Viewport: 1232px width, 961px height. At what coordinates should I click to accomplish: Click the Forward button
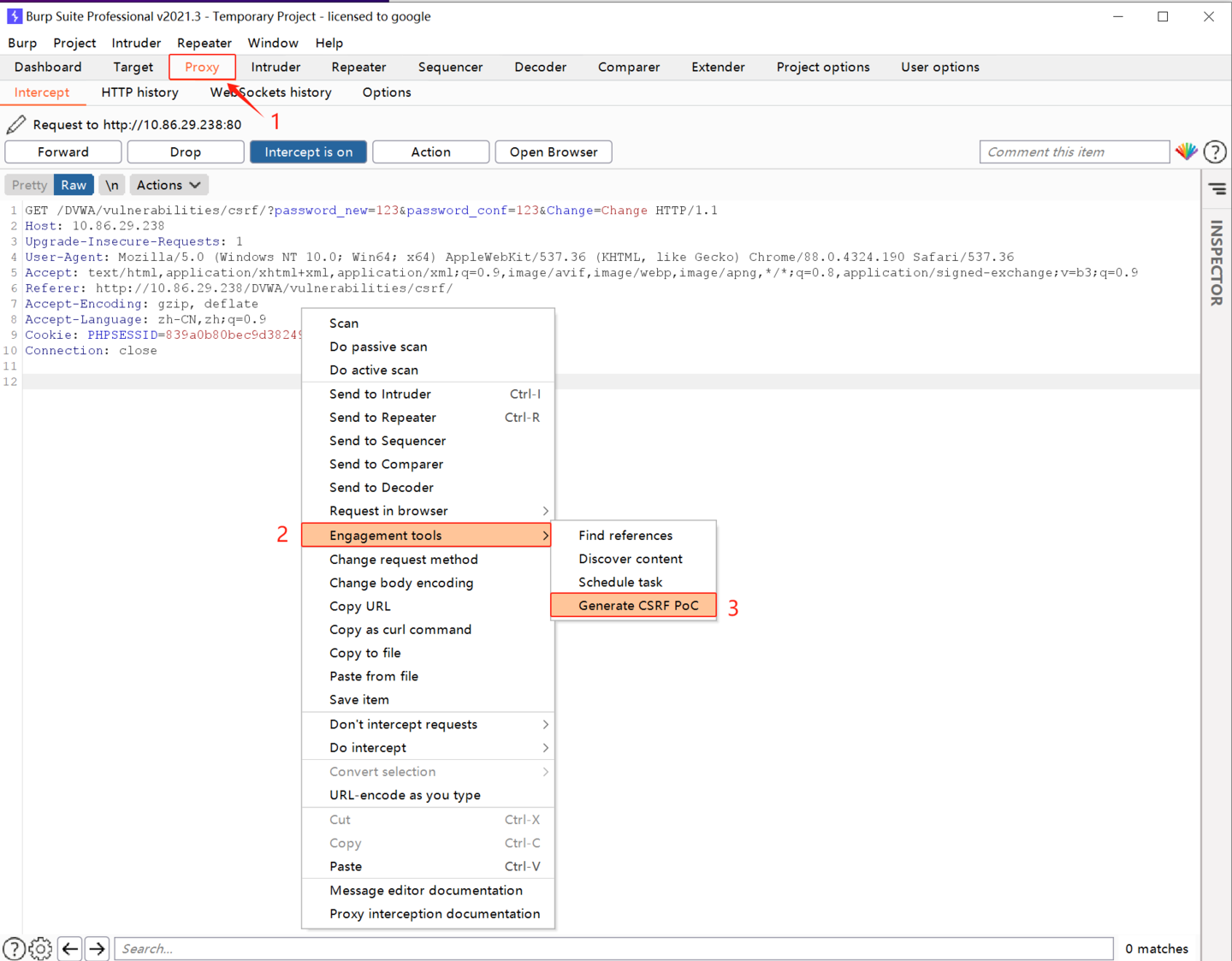(63, 152)
